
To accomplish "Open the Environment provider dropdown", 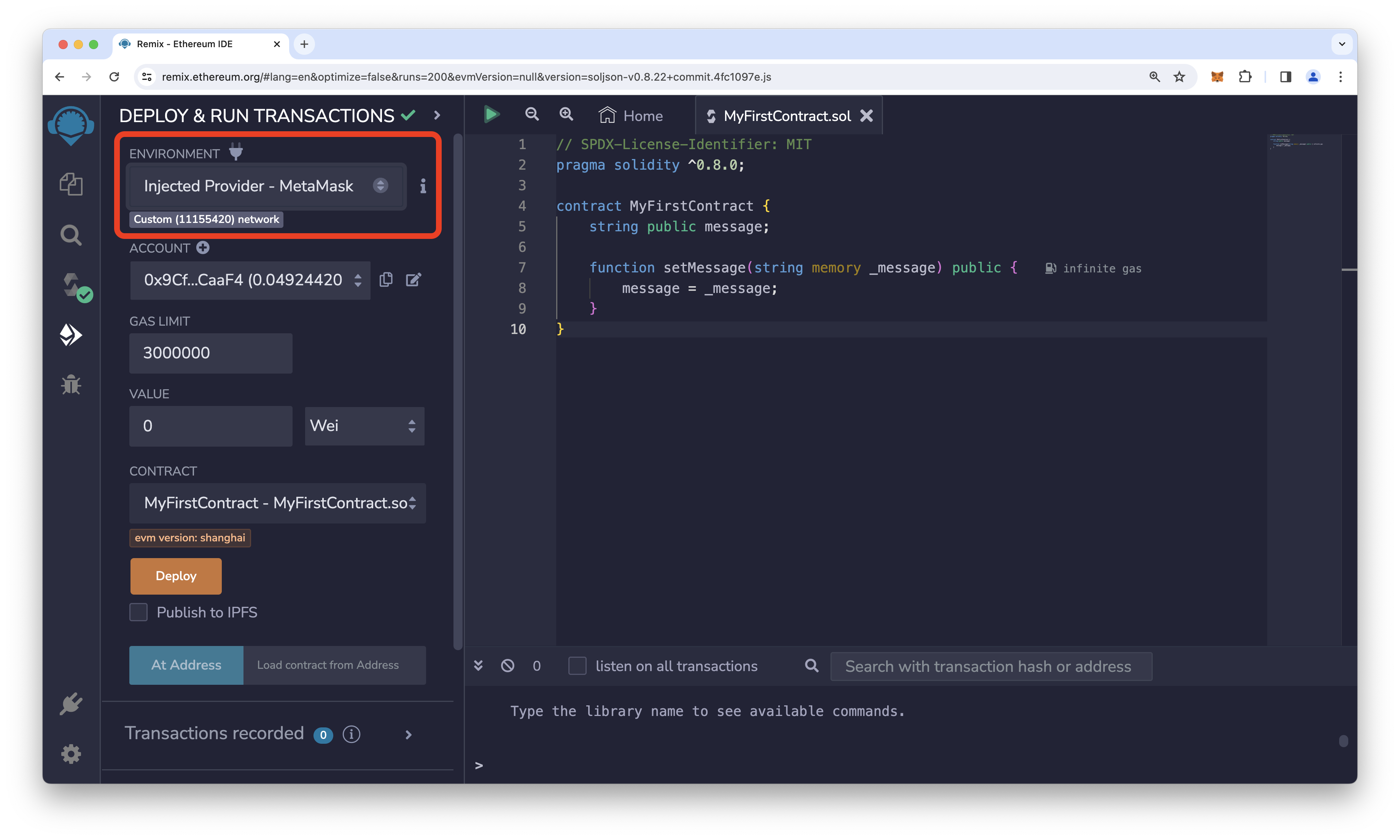I will [x=266, y=186].
